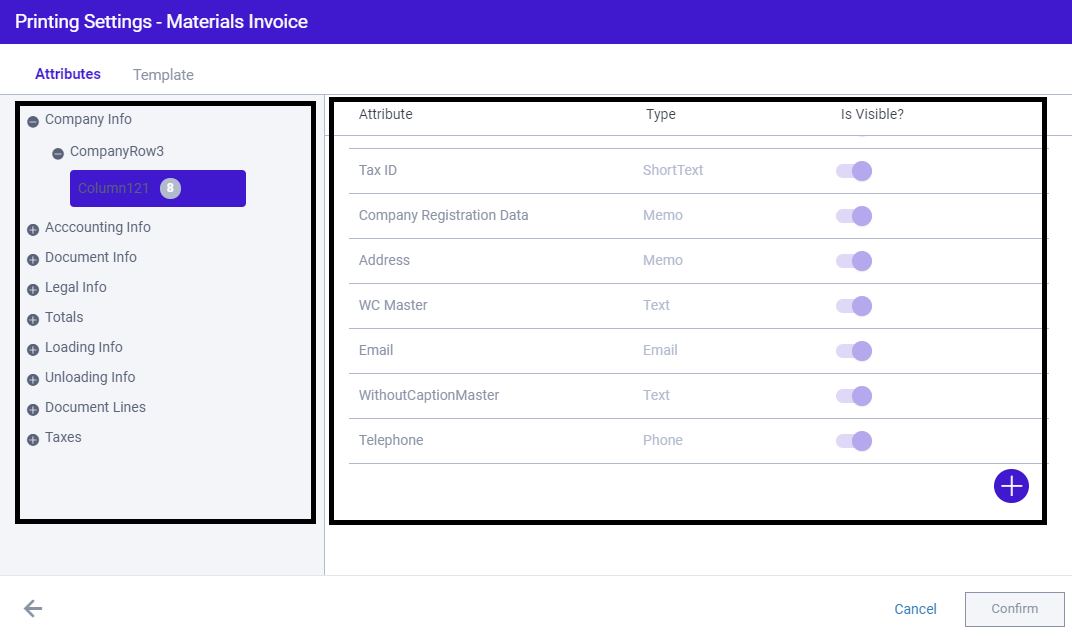Screen dimensions: 1072x638
Task: Toggle visibility for WC Master
Action: click(x=854, y=306)
